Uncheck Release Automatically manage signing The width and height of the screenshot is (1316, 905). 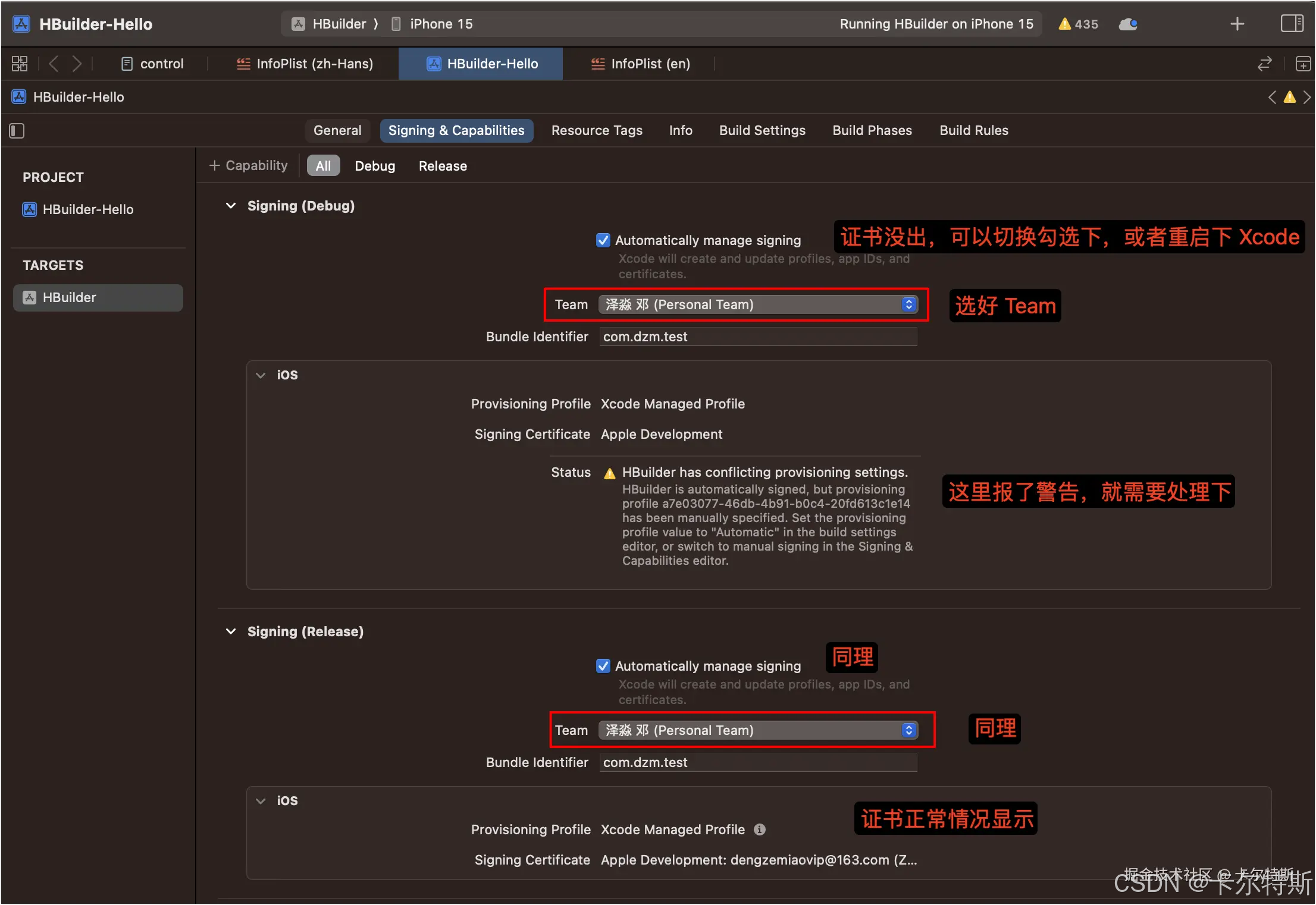[603, 666]
